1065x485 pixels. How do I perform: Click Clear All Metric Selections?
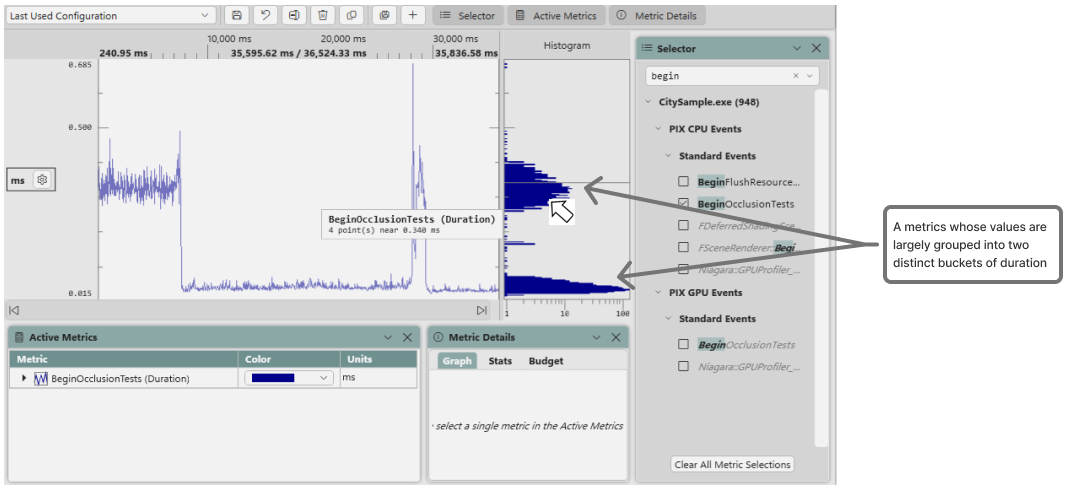click(732, 465)
